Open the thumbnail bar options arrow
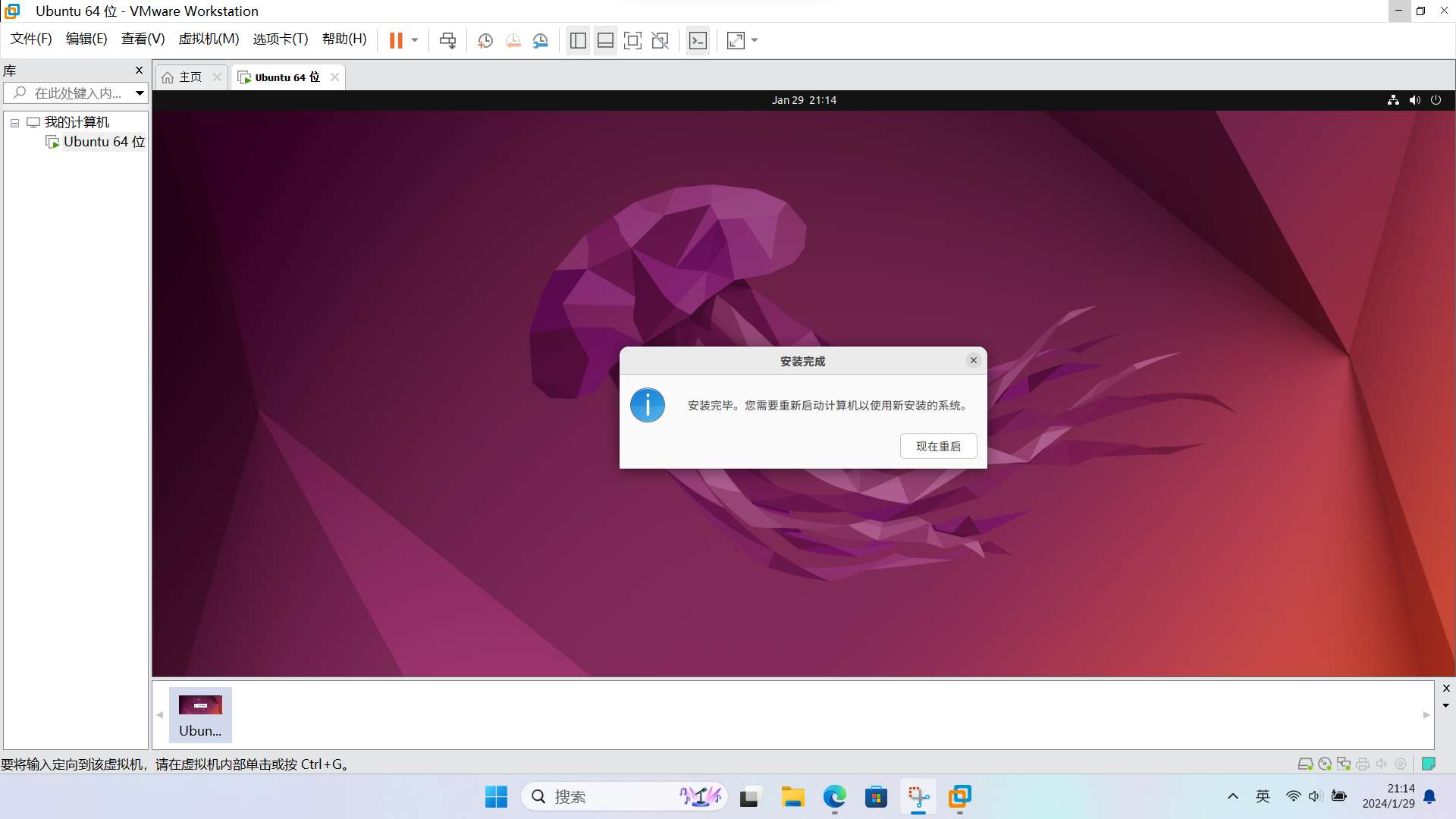This screenshot has width=1456, height=819. coord(1446,706)
